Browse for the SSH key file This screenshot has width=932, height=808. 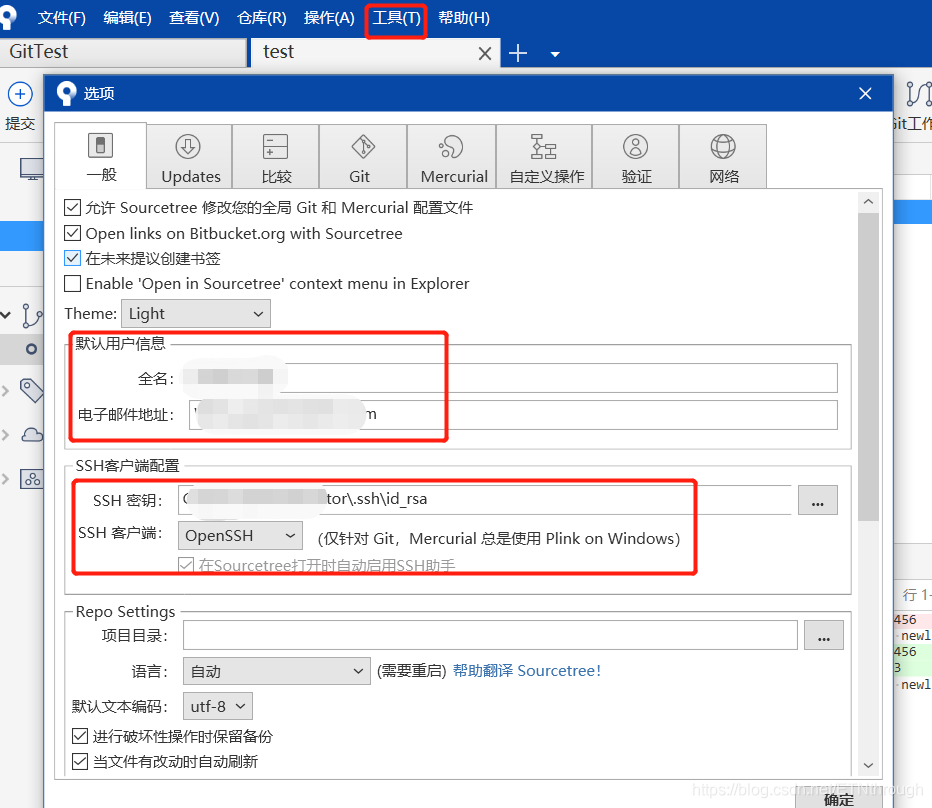coord(817,500)
